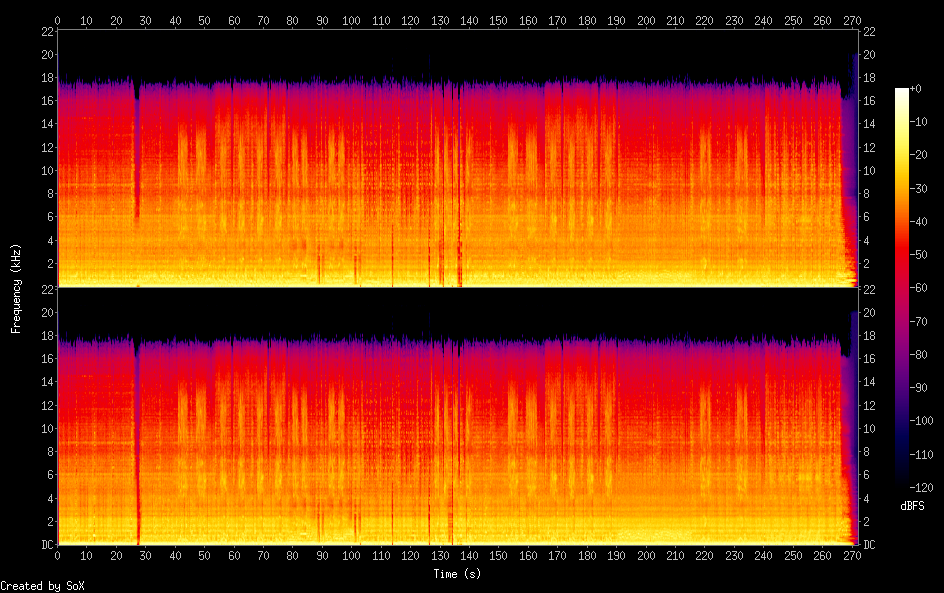The width and height of the screenshot is (944, 593).
Task: Click '270' on the bottom time axis
Action: click(x=852, y=556)
